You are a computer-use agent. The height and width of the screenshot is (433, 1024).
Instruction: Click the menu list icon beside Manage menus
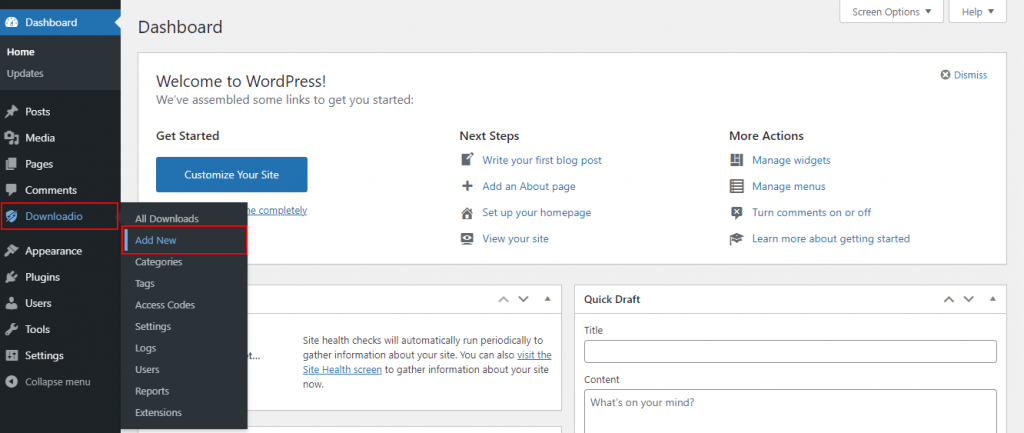pos(737,186)
